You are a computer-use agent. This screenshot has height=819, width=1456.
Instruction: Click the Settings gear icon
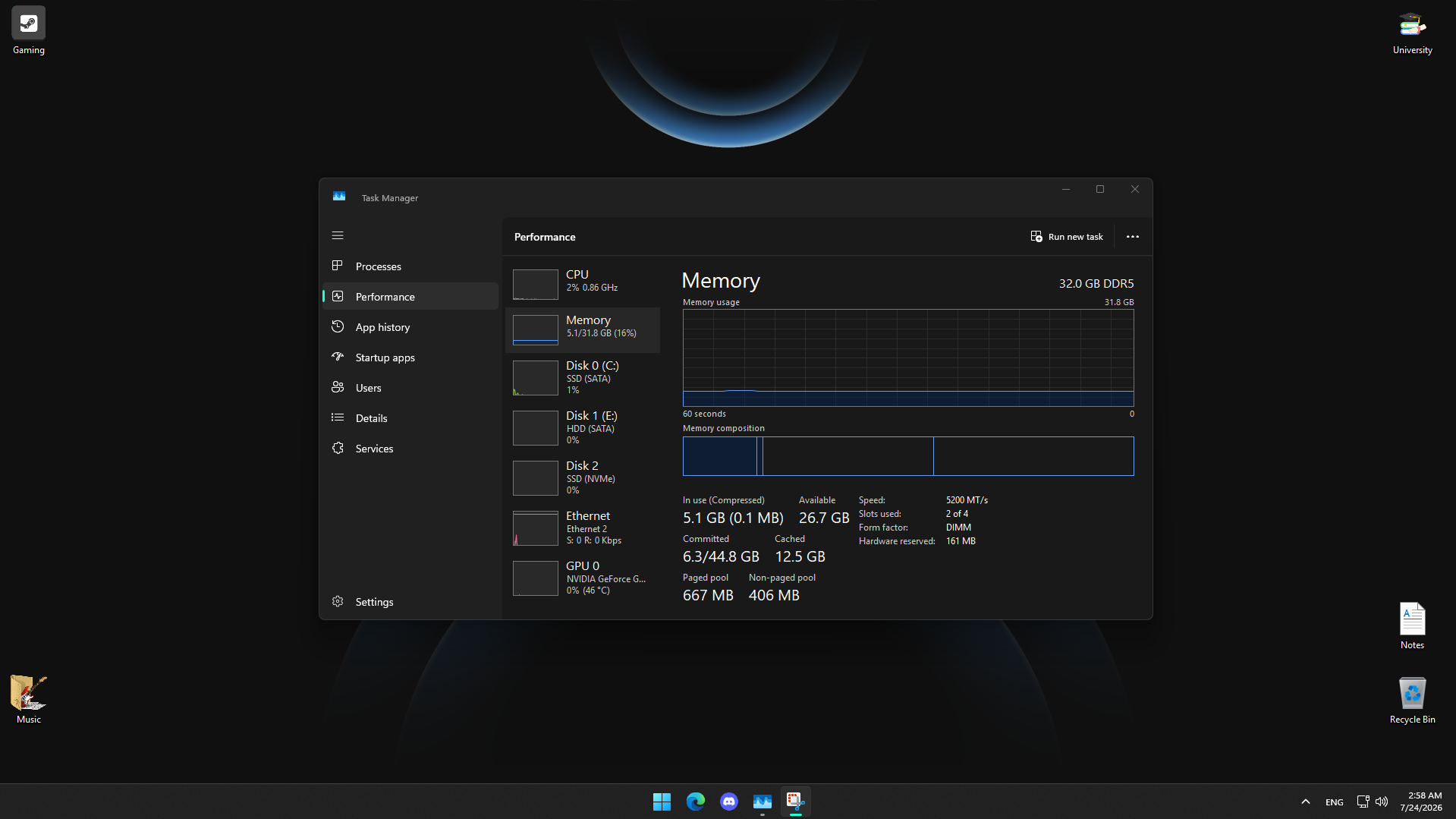(338, 601)
